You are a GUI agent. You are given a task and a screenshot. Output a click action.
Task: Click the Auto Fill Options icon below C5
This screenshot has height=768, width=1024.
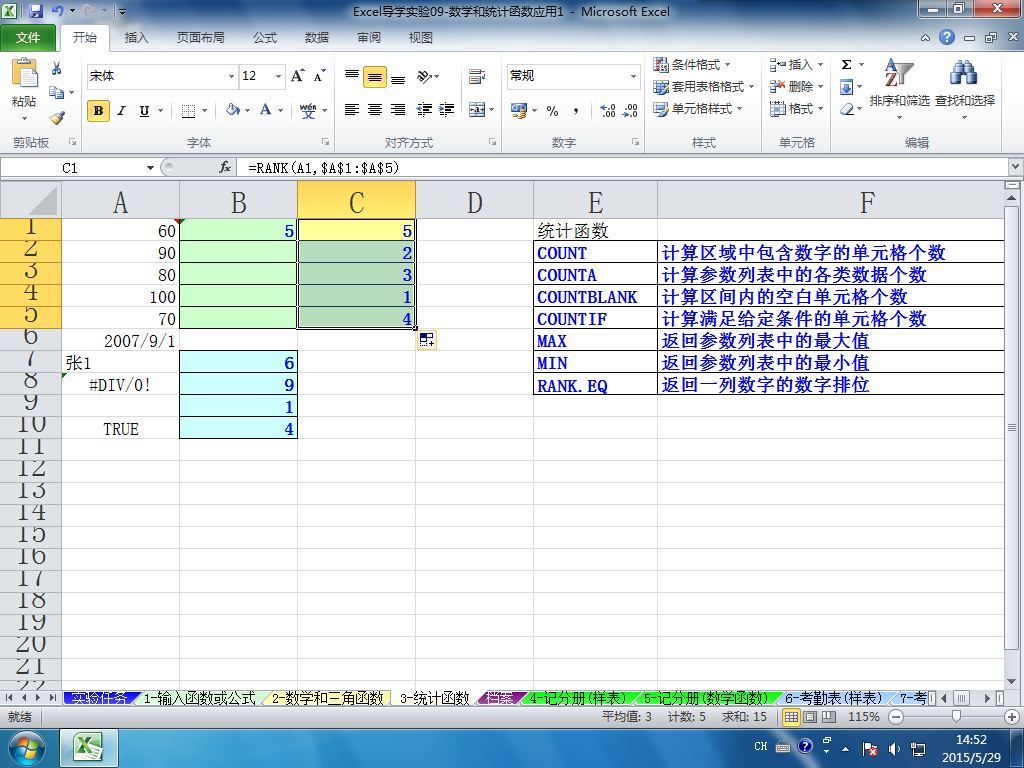(427, 340)
